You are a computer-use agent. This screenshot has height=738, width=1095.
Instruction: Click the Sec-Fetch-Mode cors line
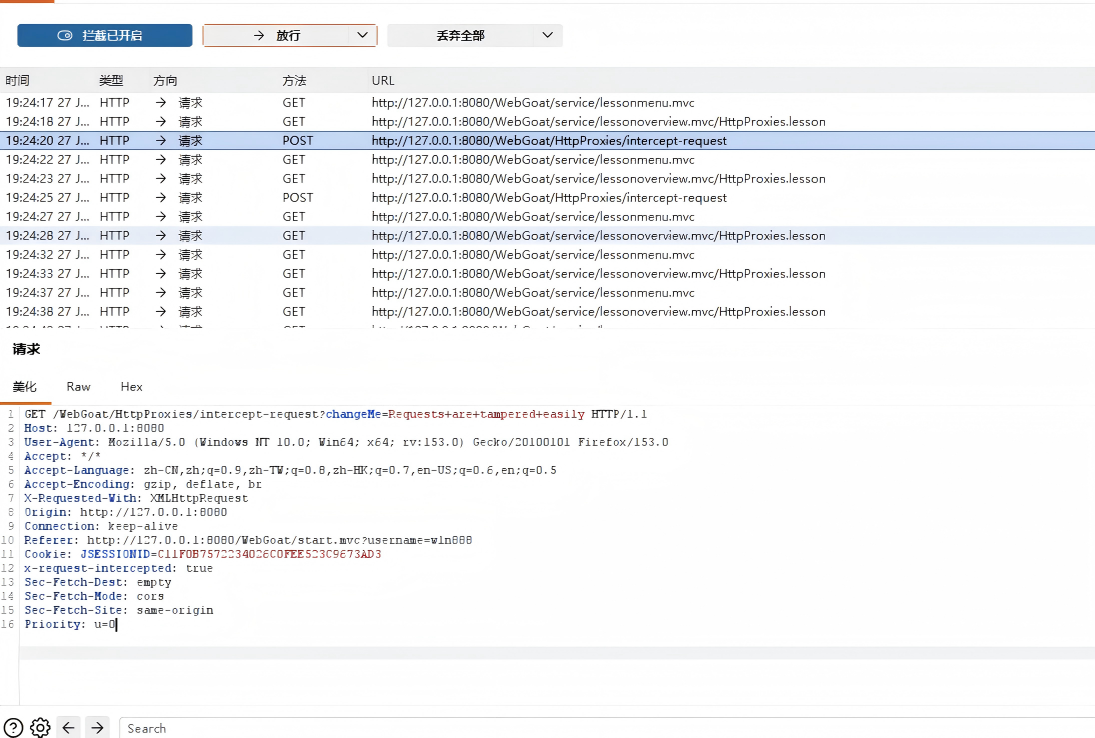pos(94,596)
